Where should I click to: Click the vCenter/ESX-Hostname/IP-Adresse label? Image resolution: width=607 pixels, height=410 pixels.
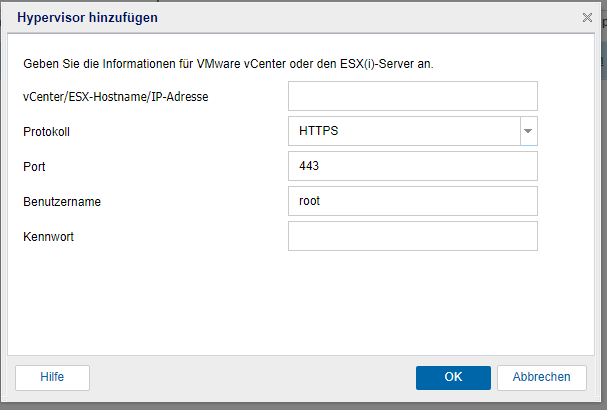116,97
